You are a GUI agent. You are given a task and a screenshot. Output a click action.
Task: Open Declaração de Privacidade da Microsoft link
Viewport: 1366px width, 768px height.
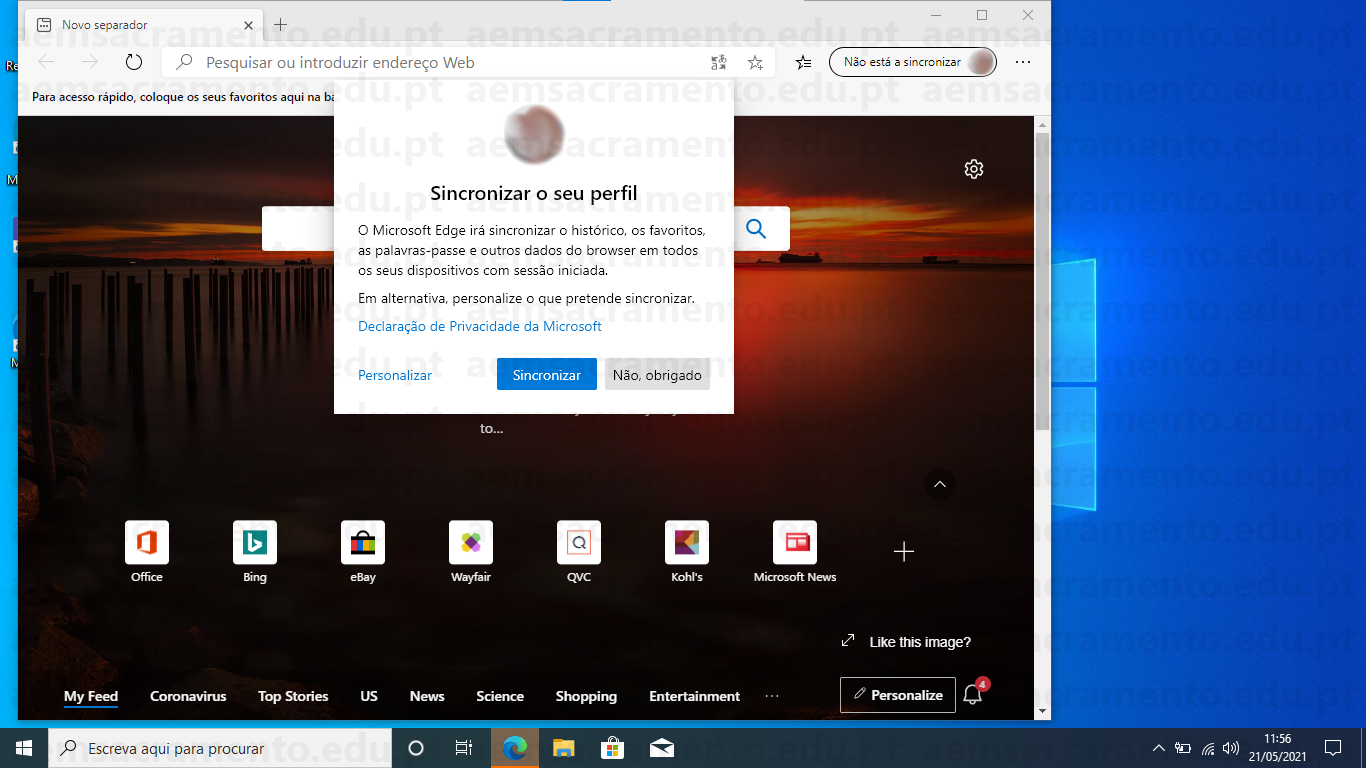tap(480, 326)
